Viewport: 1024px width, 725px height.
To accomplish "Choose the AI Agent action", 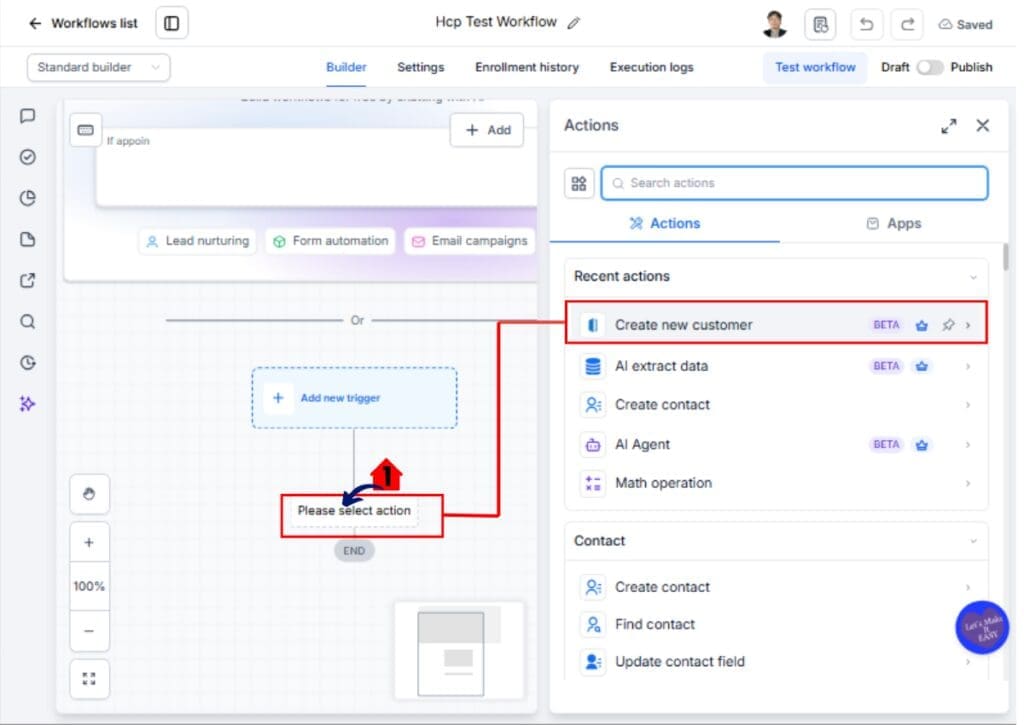I will pos(776,445).
